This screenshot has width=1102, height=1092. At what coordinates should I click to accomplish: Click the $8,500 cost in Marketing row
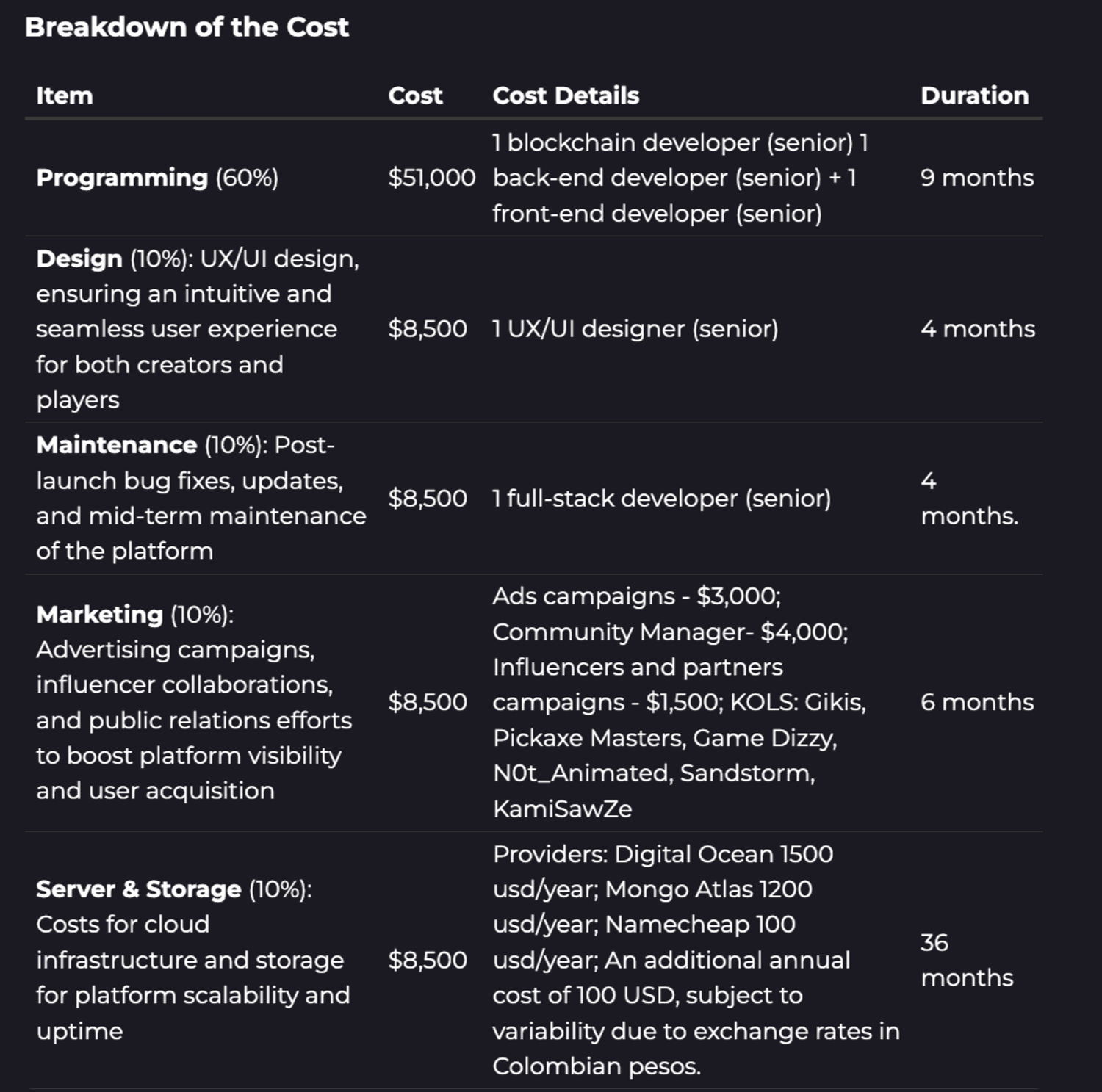coord(428,702)
